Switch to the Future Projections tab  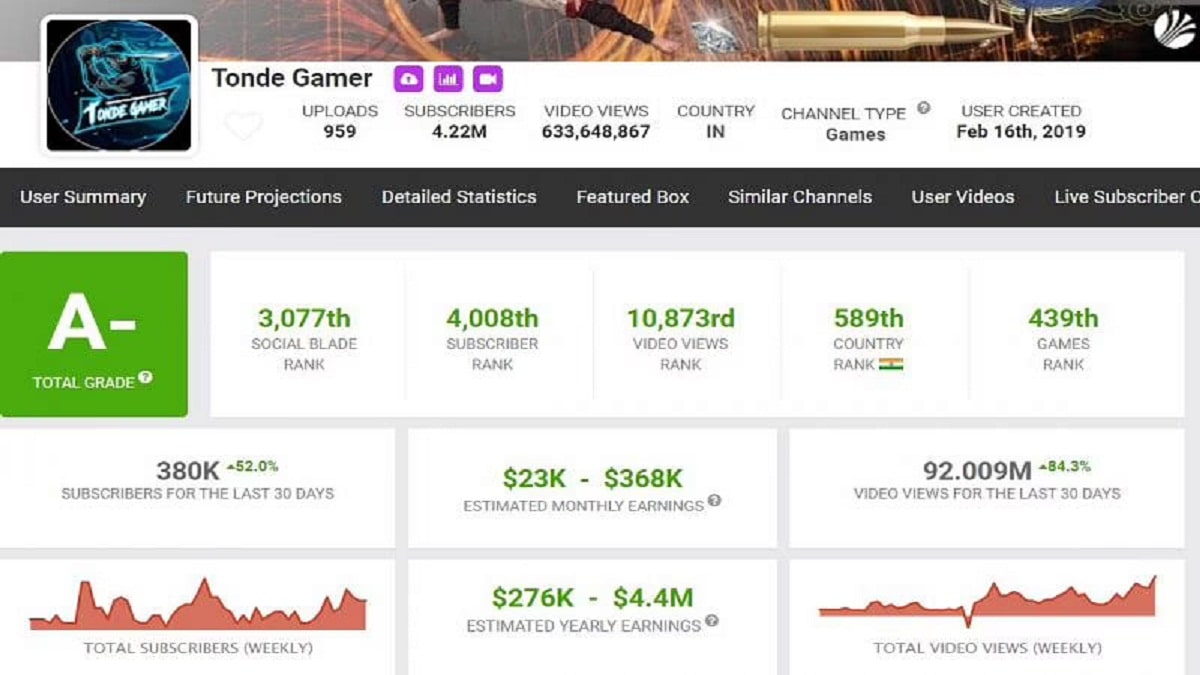[264, 197]
